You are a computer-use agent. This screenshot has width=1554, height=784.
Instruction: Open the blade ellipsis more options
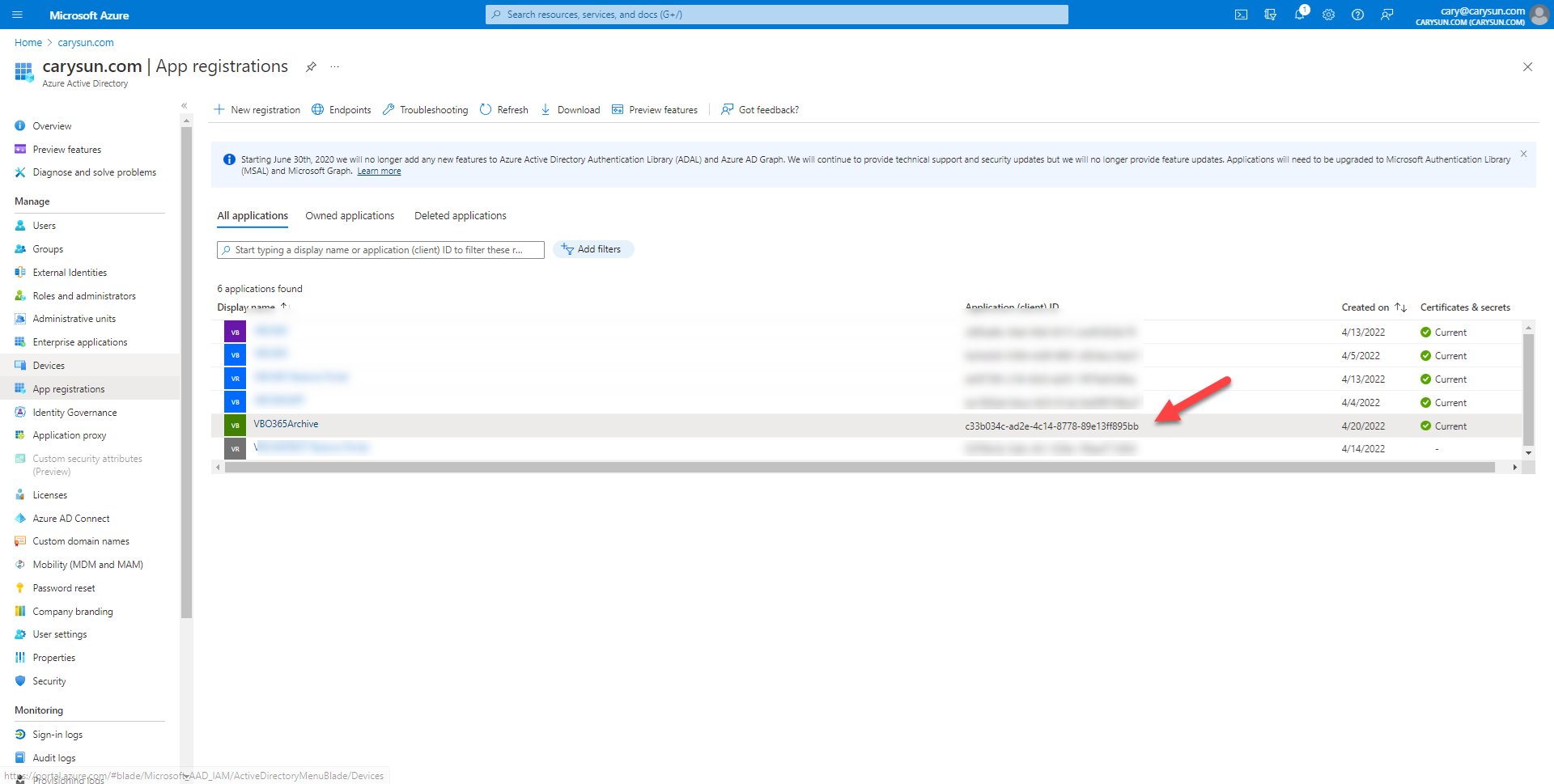click(x=335, y=67)
